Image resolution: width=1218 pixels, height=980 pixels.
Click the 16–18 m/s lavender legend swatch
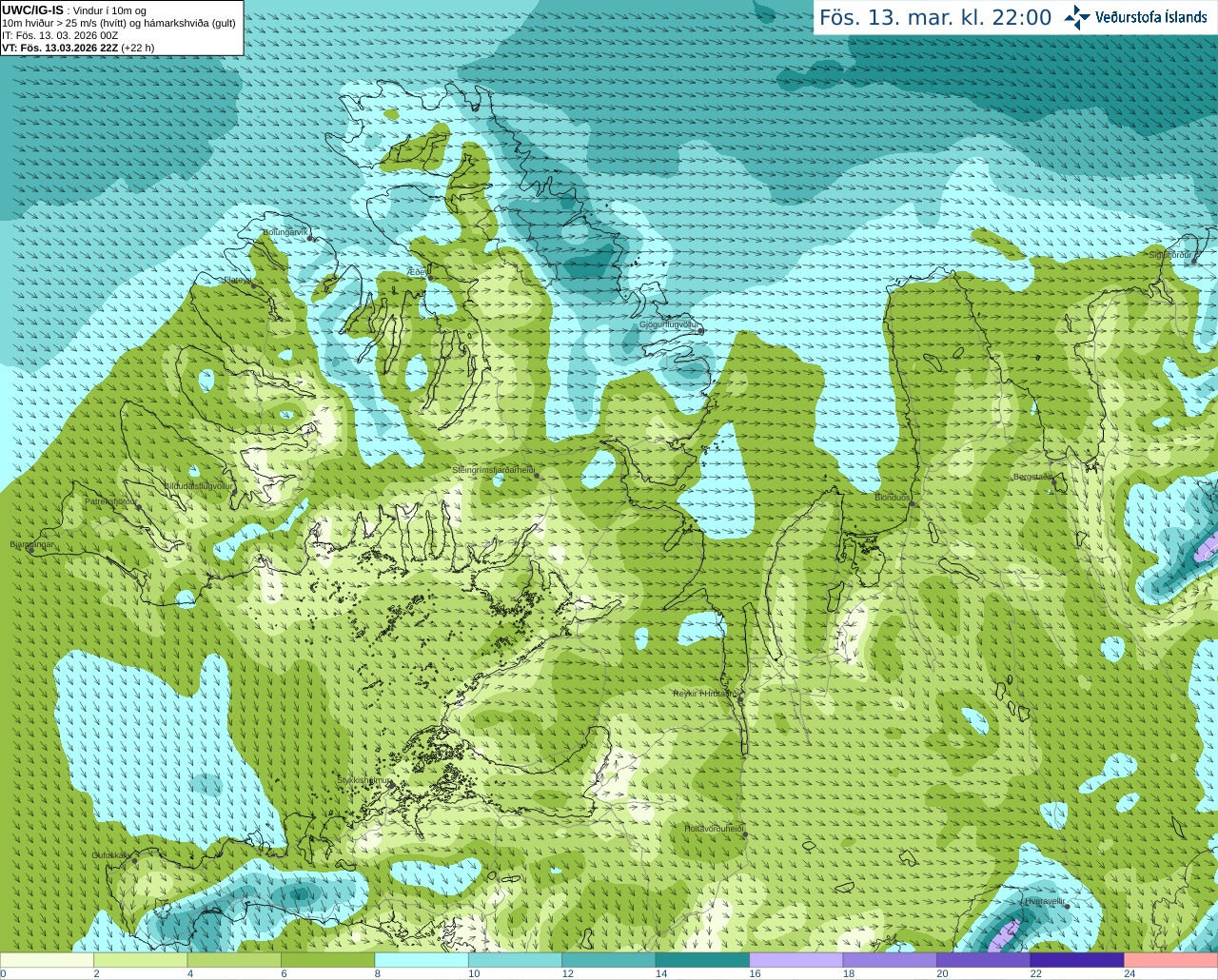click(796, 960)
